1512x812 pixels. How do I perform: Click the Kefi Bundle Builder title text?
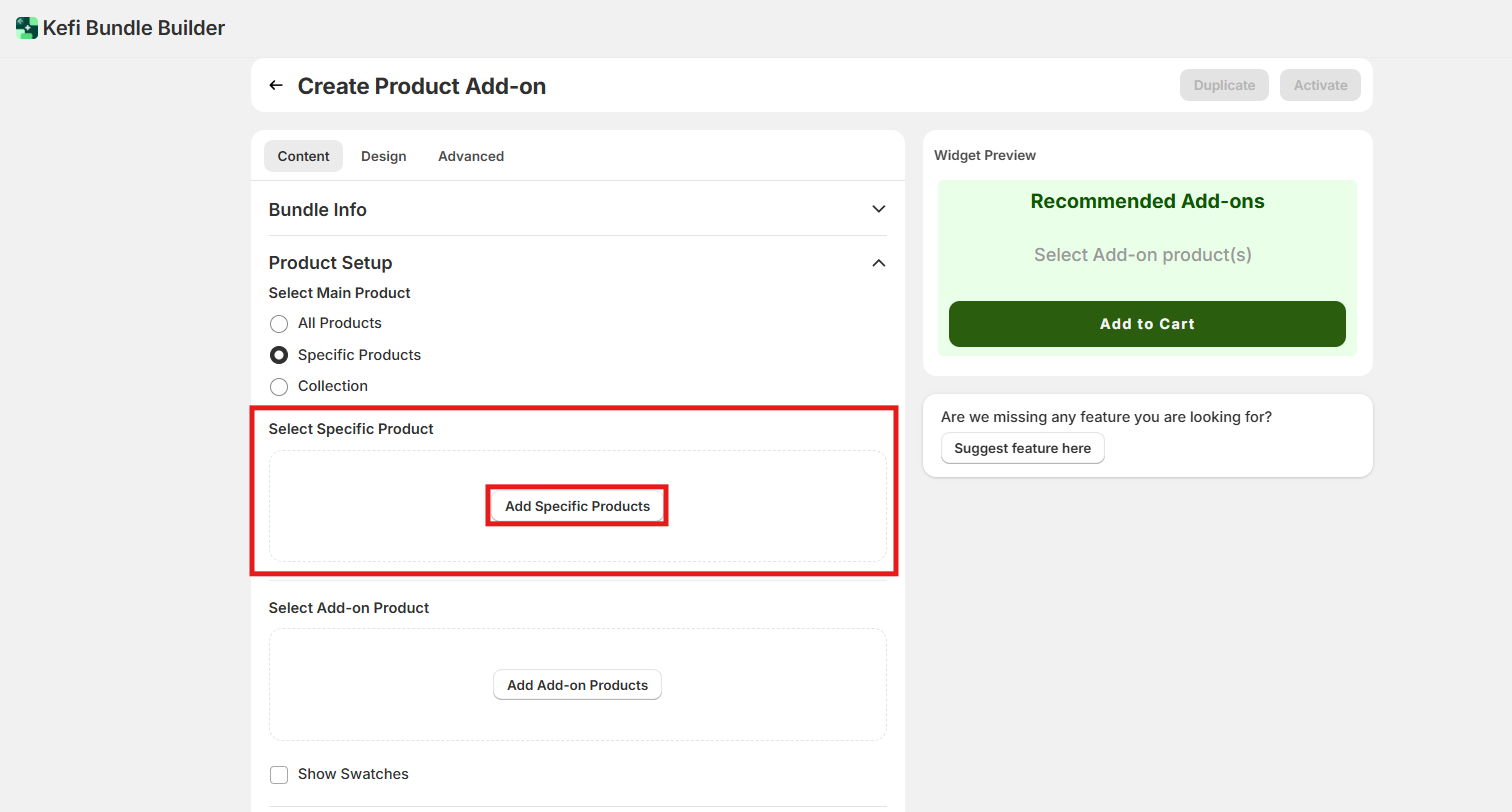[134, 28]
